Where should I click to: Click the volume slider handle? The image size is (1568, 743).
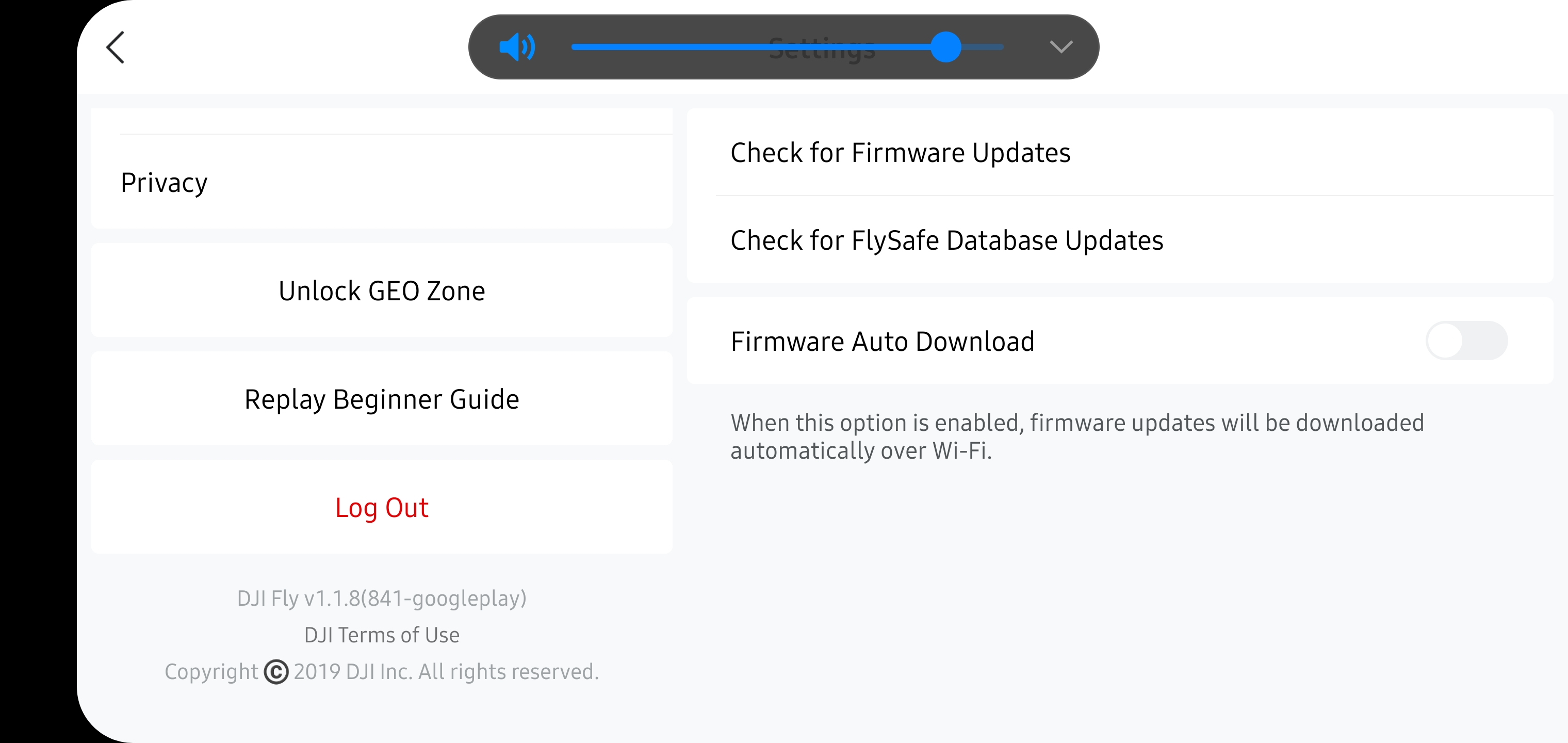[945, 47]
